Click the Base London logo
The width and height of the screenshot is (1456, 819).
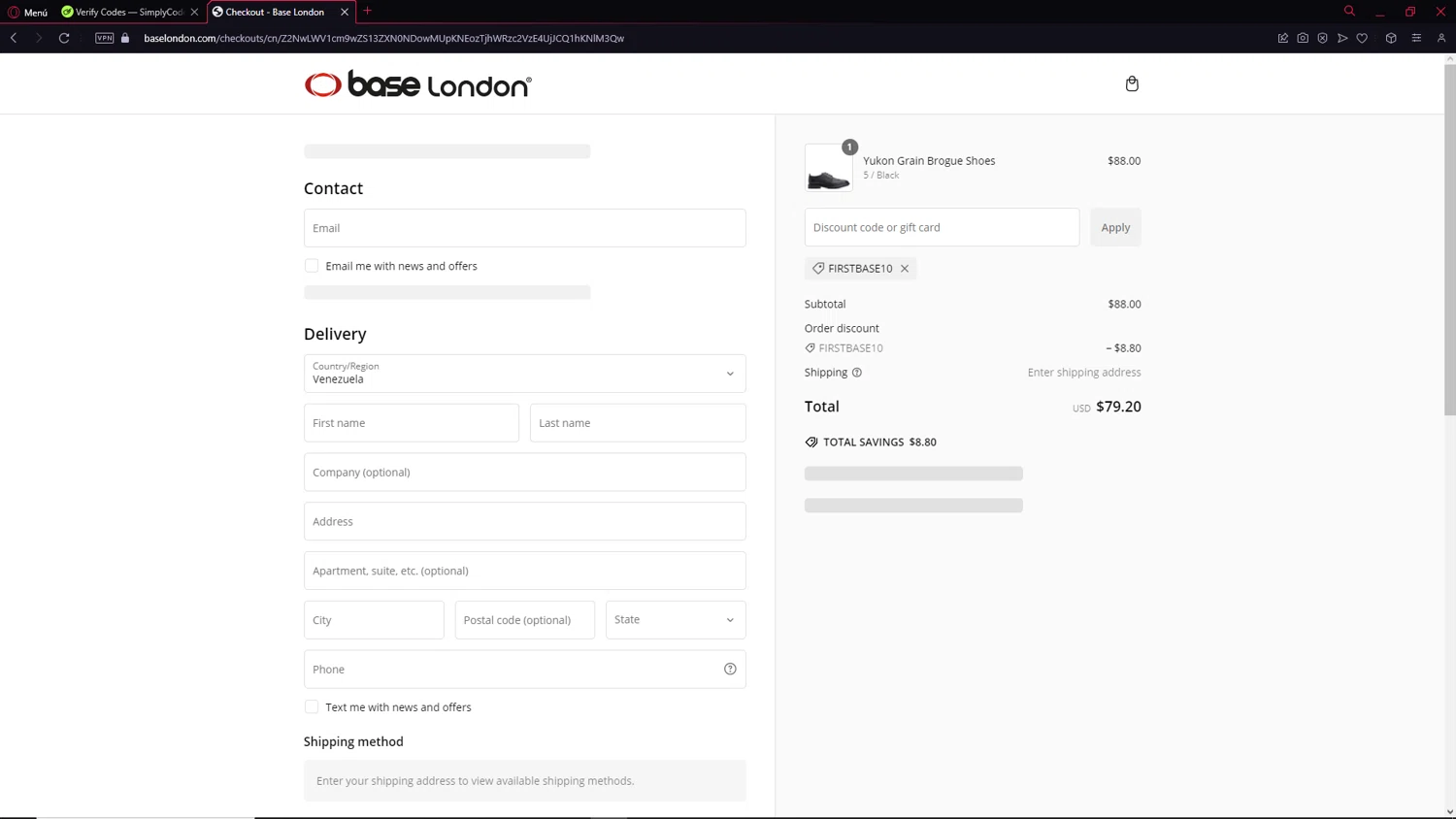click(417, 84)
